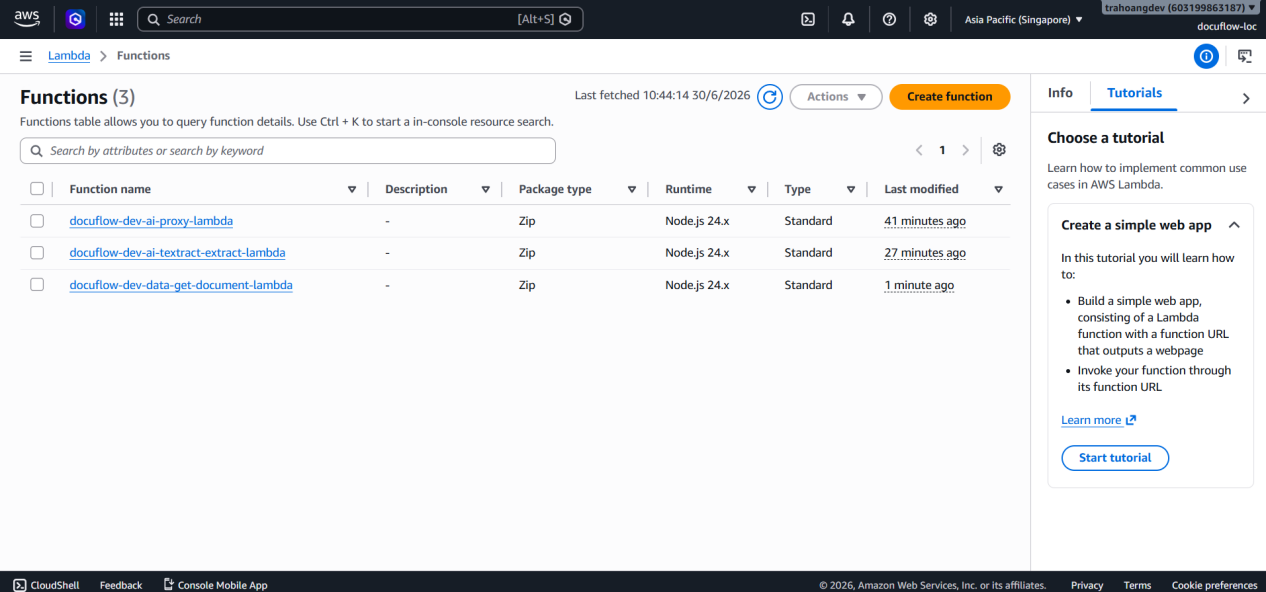Open the notifications bell

[x=848, y=19]
